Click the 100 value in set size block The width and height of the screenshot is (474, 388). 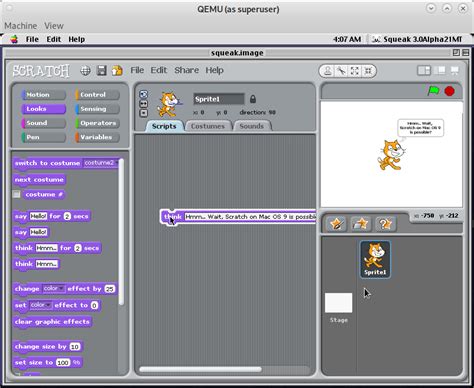63,362
